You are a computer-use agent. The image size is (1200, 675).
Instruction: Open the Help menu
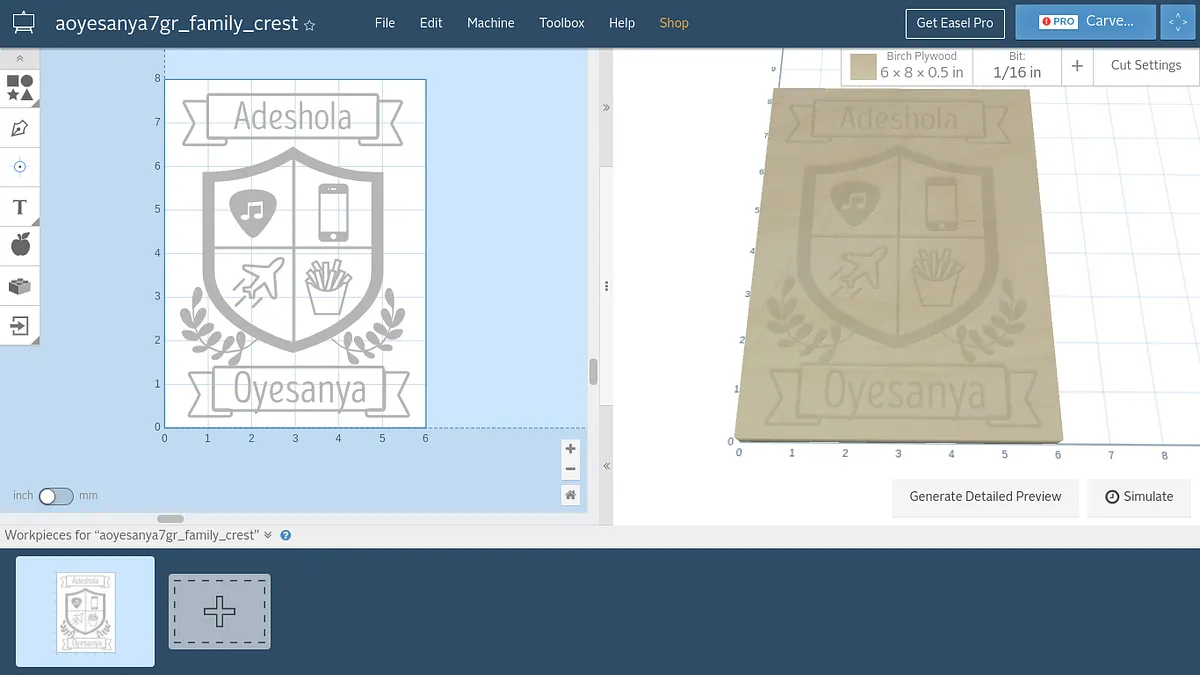622,22
